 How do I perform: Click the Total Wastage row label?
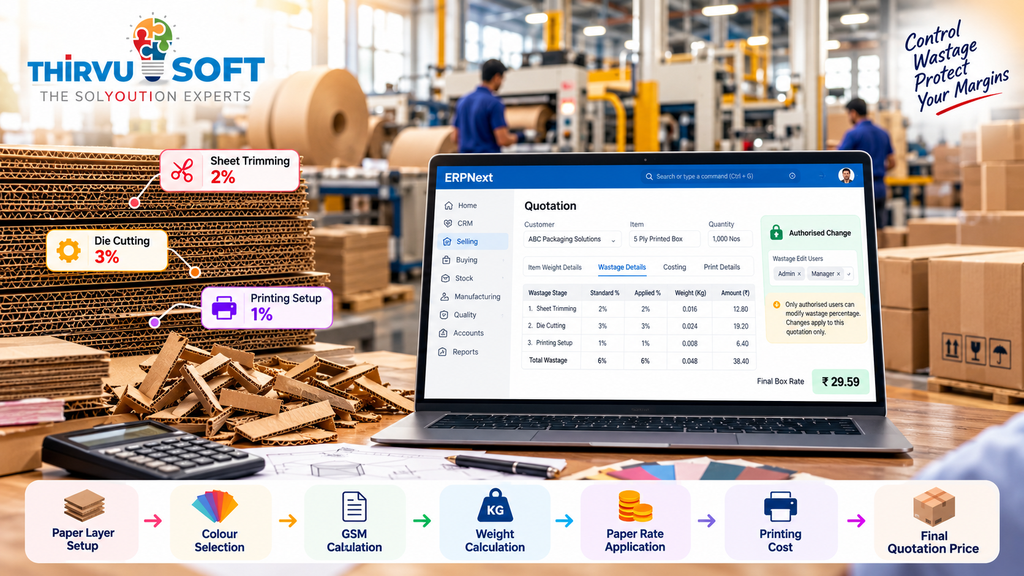click(x=547, y=360)
